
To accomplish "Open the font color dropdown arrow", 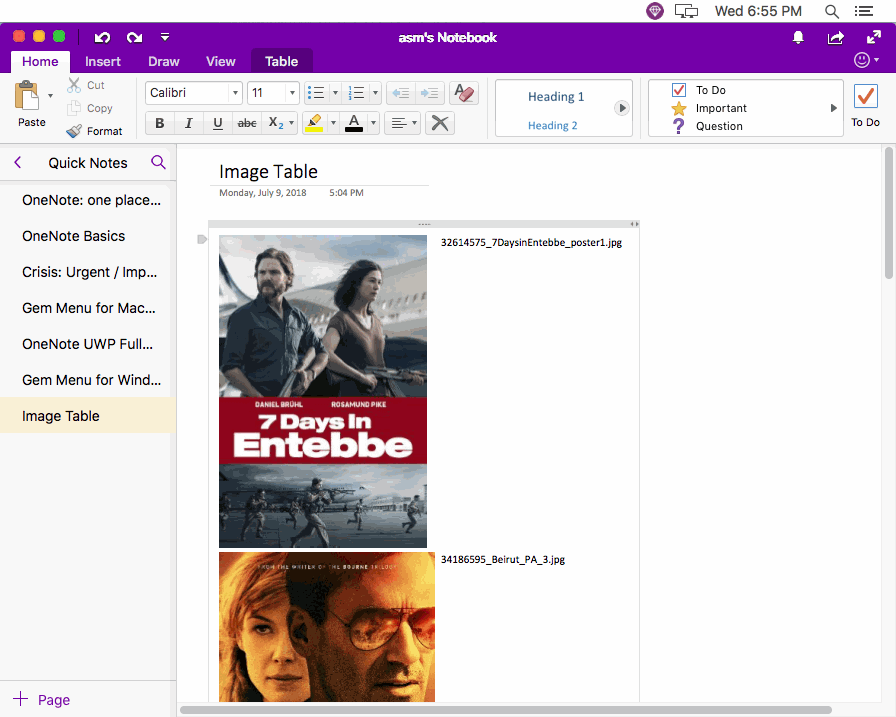I will tap(373, 123).
